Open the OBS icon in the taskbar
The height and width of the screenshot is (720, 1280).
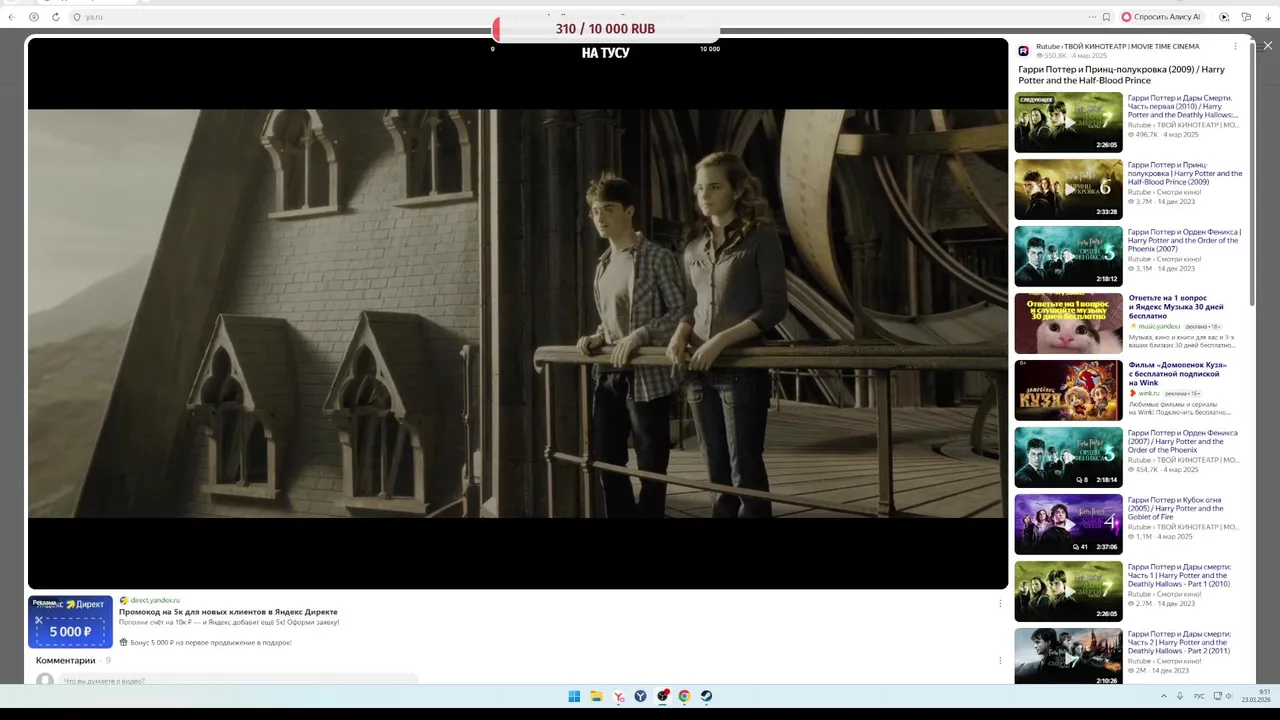pyautogui.click(x=662, y=696)
